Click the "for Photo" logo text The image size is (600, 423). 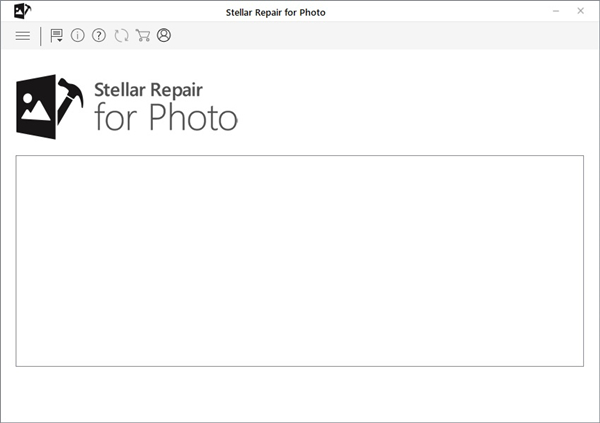[x=166, y=118]
